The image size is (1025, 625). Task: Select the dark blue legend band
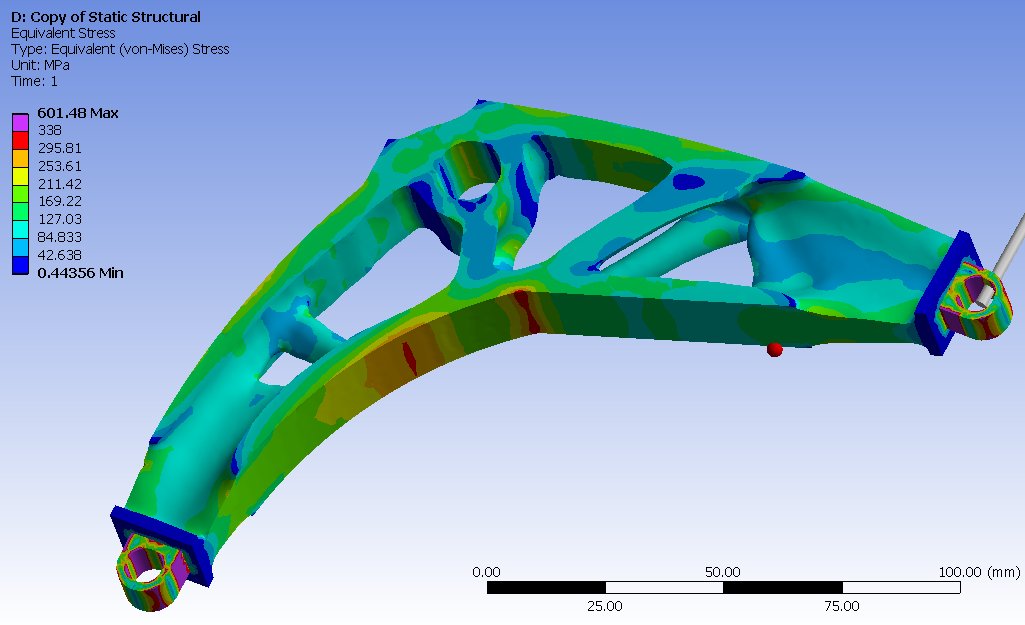[20, 265]
